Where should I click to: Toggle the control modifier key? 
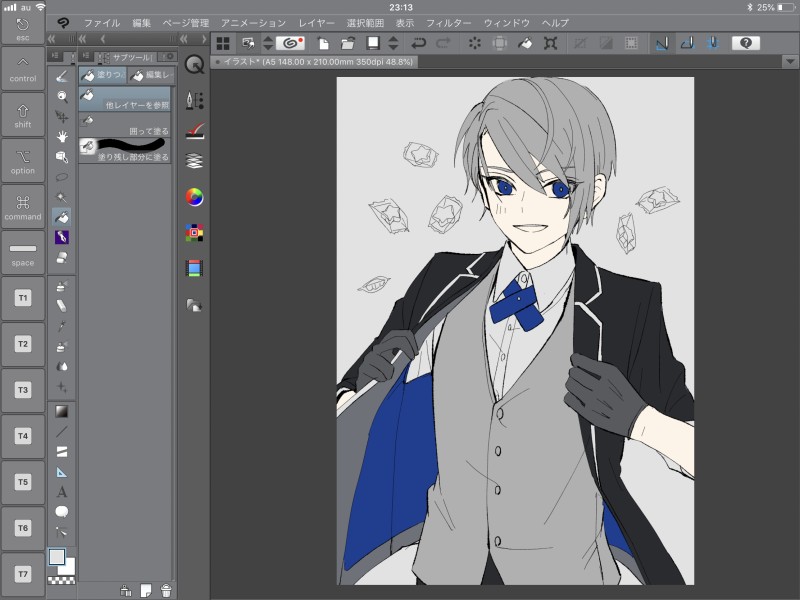[x=23, y=69]
